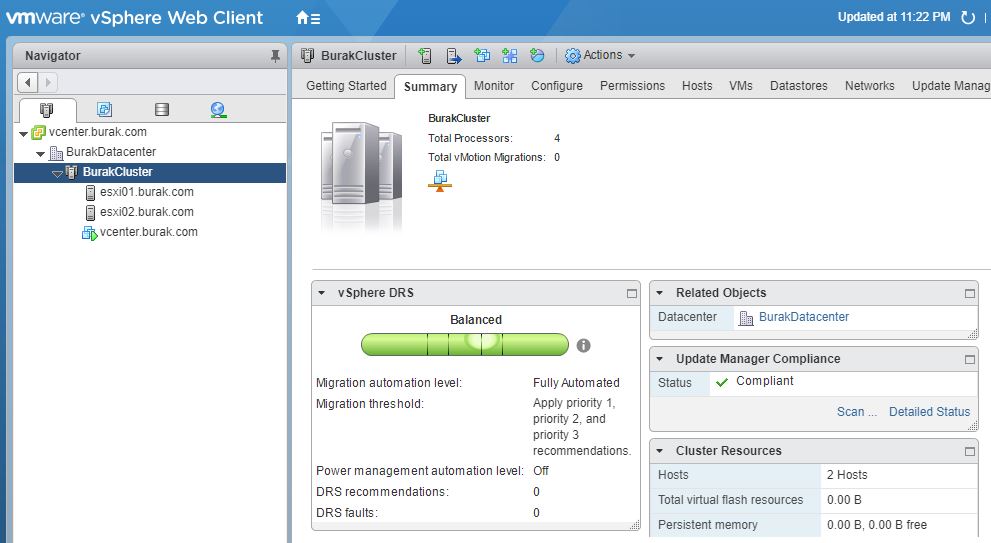The image size is (991, 543).
Task: Click the BurakCluster icon in title bar
Action: point(307,56)
